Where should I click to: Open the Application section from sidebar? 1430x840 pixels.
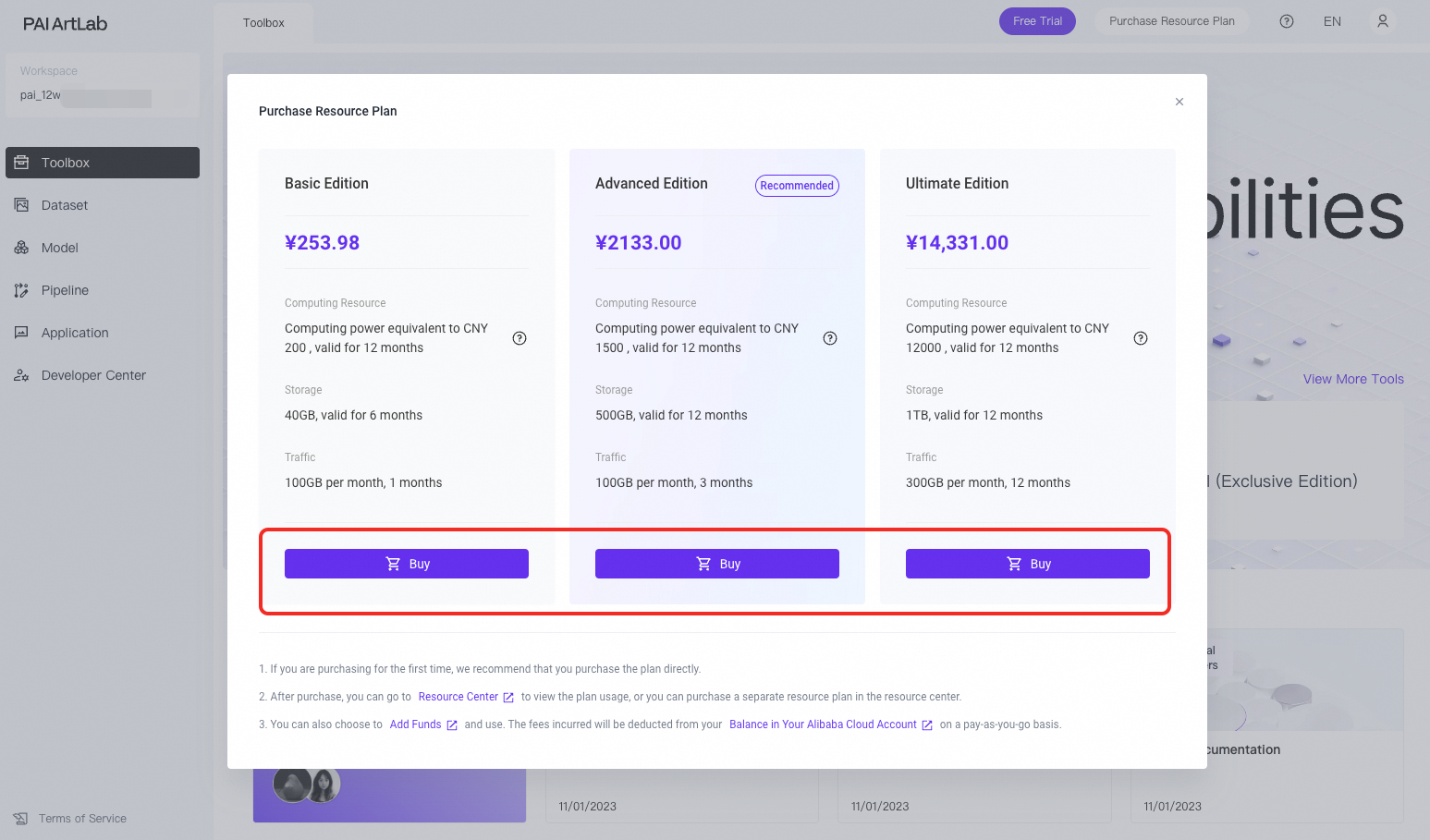click(x=74, y=332)
